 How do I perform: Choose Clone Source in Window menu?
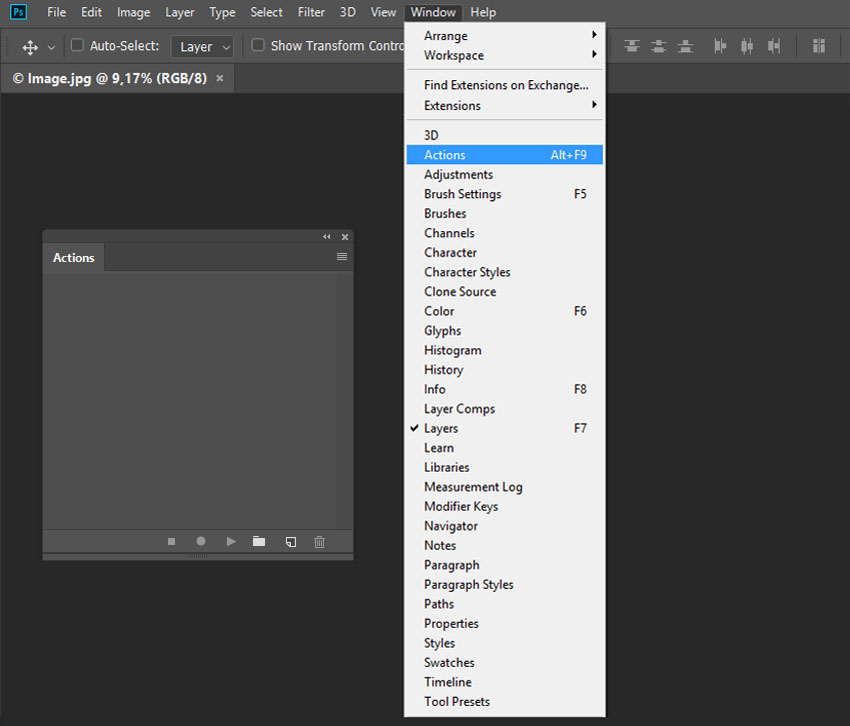click(x=505, y=291)
